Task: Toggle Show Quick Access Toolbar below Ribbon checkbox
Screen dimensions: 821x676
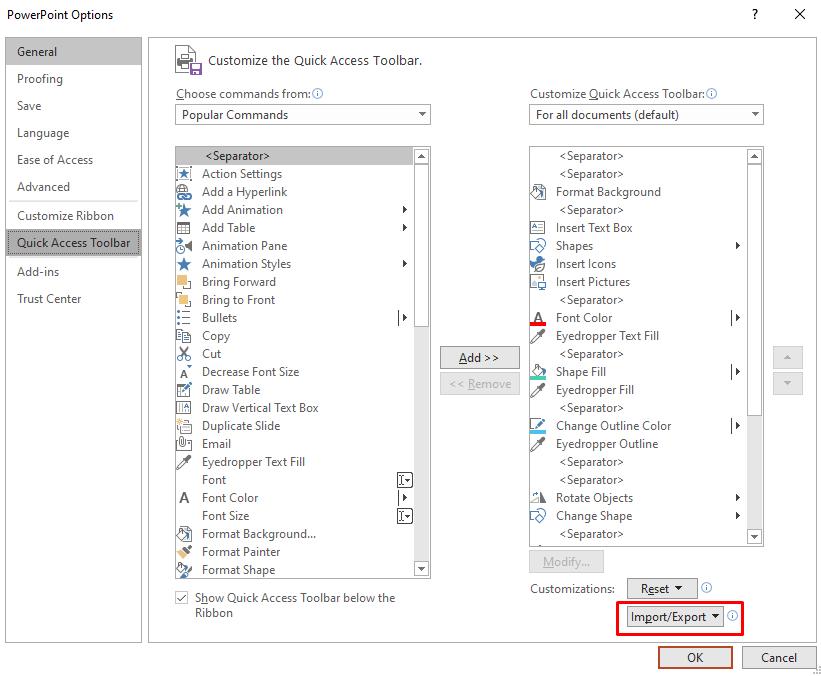Action: (x=182, y=597)
